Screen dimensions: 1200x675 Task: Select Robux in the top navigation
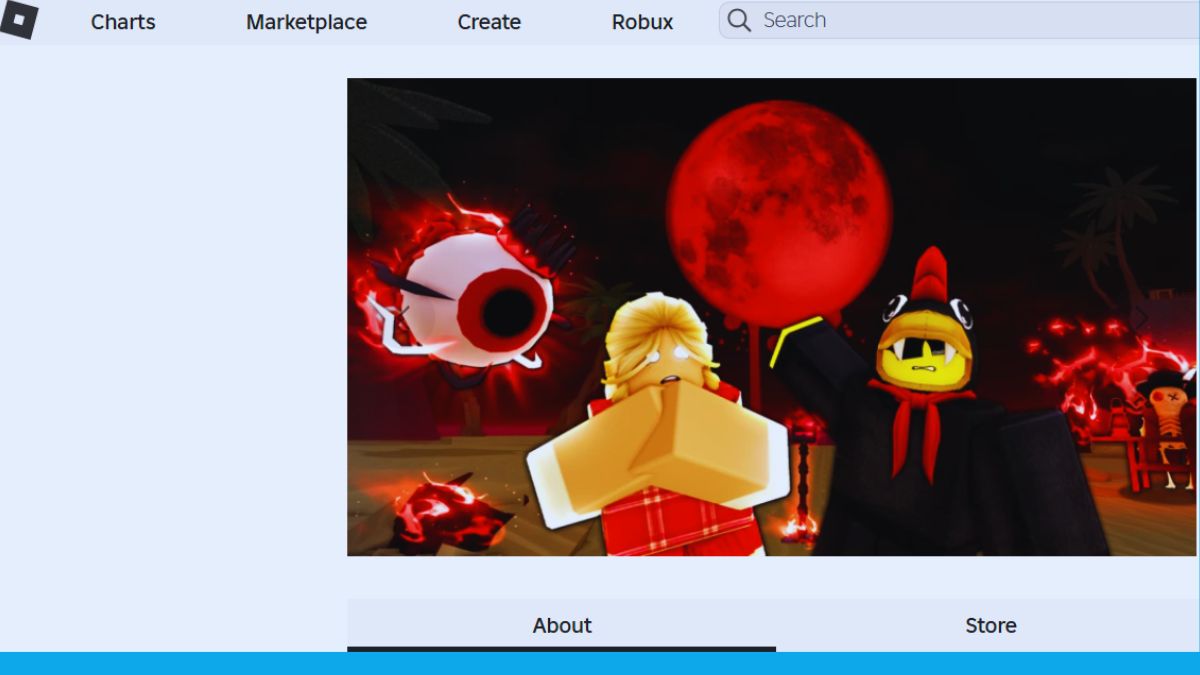pos(642,22)
